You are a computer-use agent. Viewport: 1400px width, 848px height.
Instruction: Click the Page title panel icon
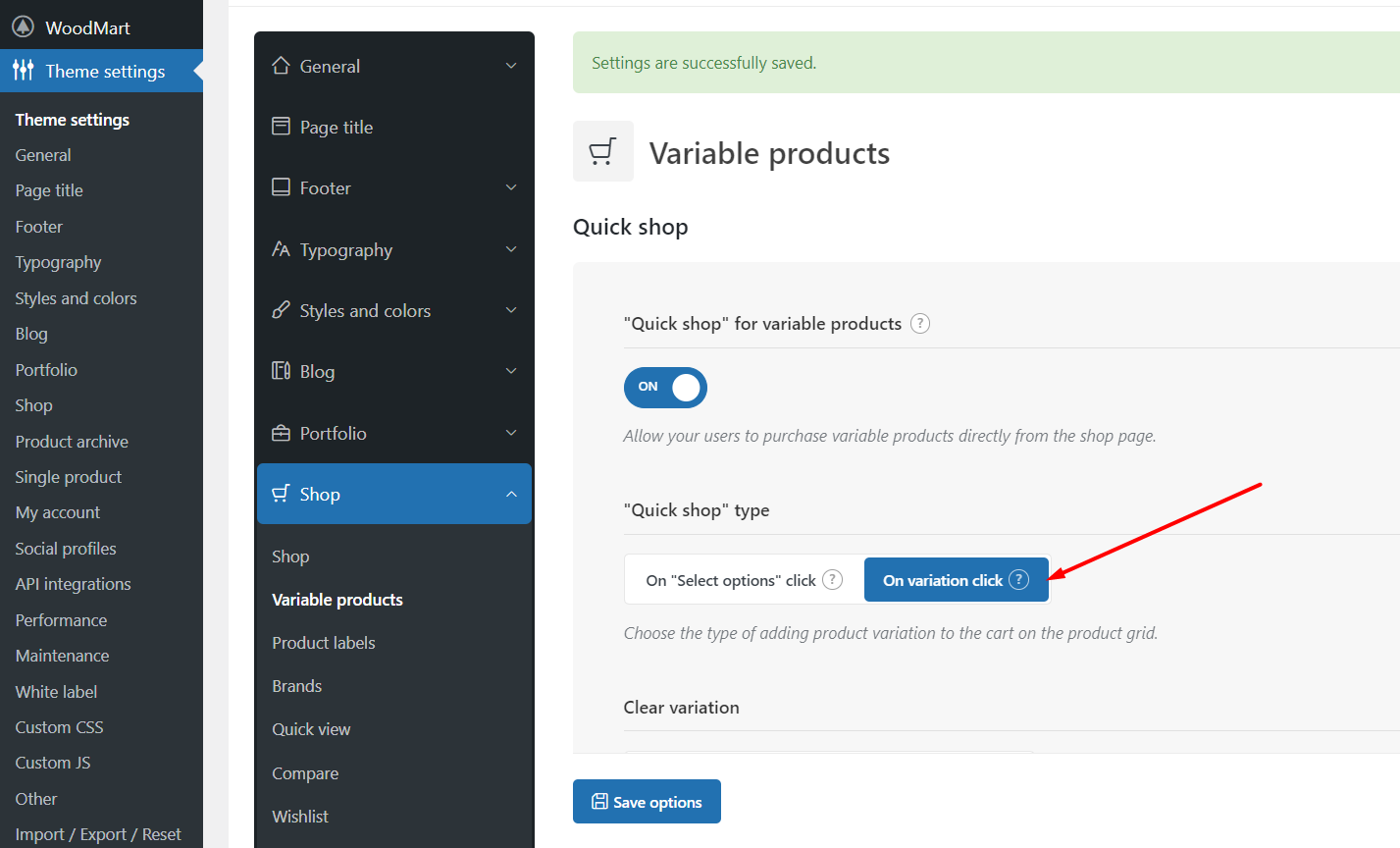click(x=281, y=127)
